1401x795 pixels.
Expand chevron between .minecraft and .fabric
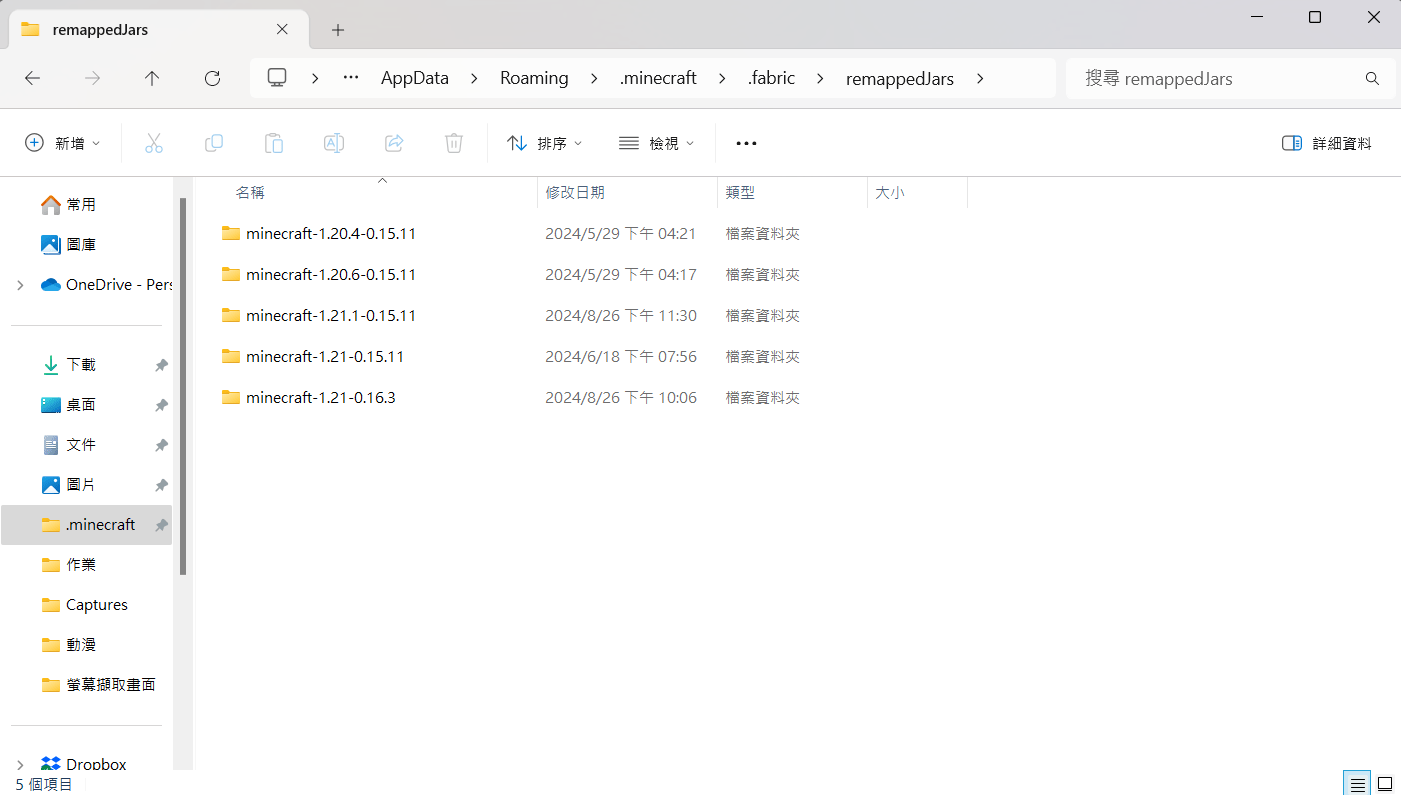pos(722,78)
